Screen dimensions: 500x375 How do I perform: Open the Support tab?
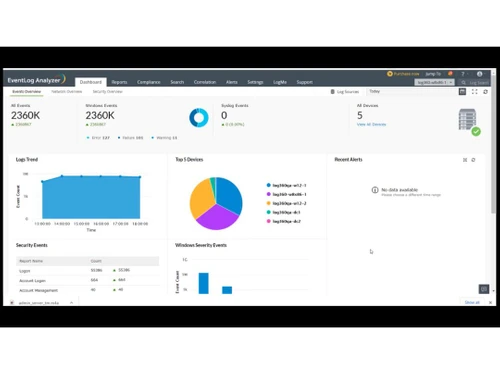click(x=305, y=82)
